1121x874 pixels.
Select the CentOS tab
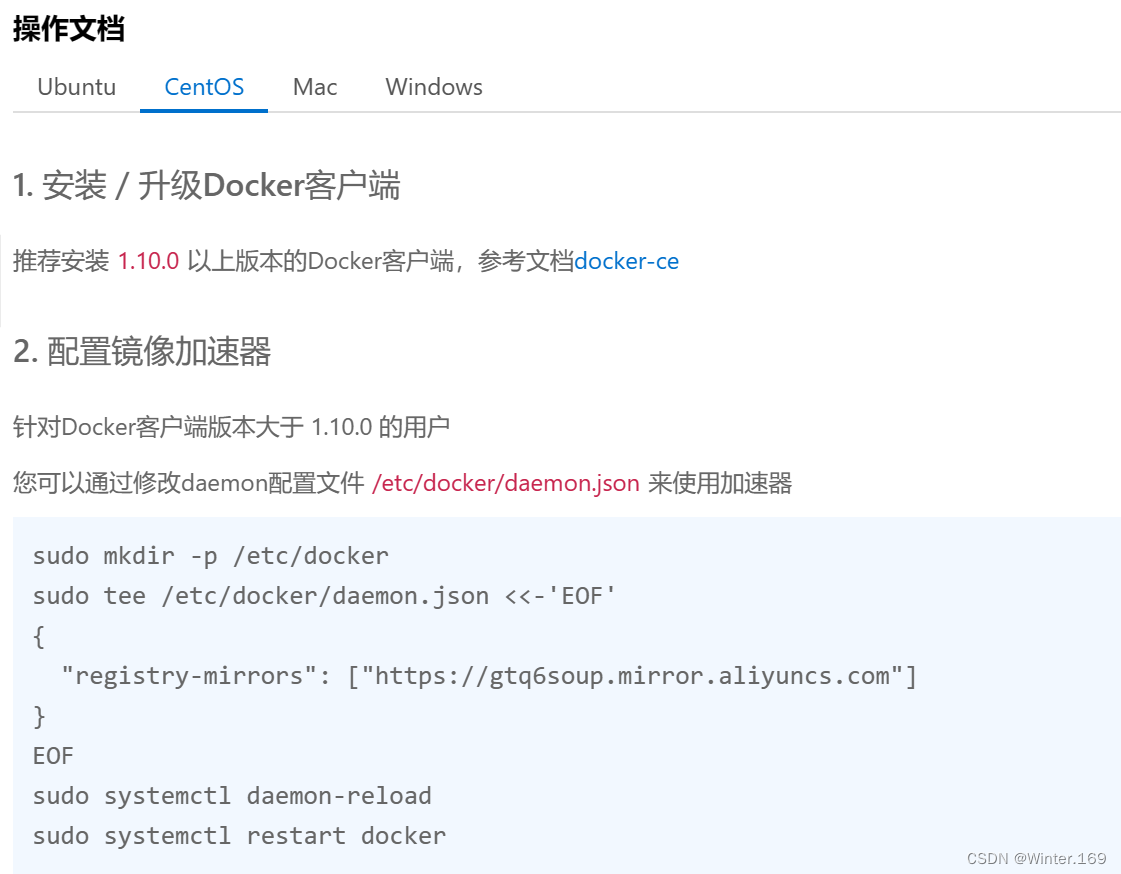click(x=203, y=87)
